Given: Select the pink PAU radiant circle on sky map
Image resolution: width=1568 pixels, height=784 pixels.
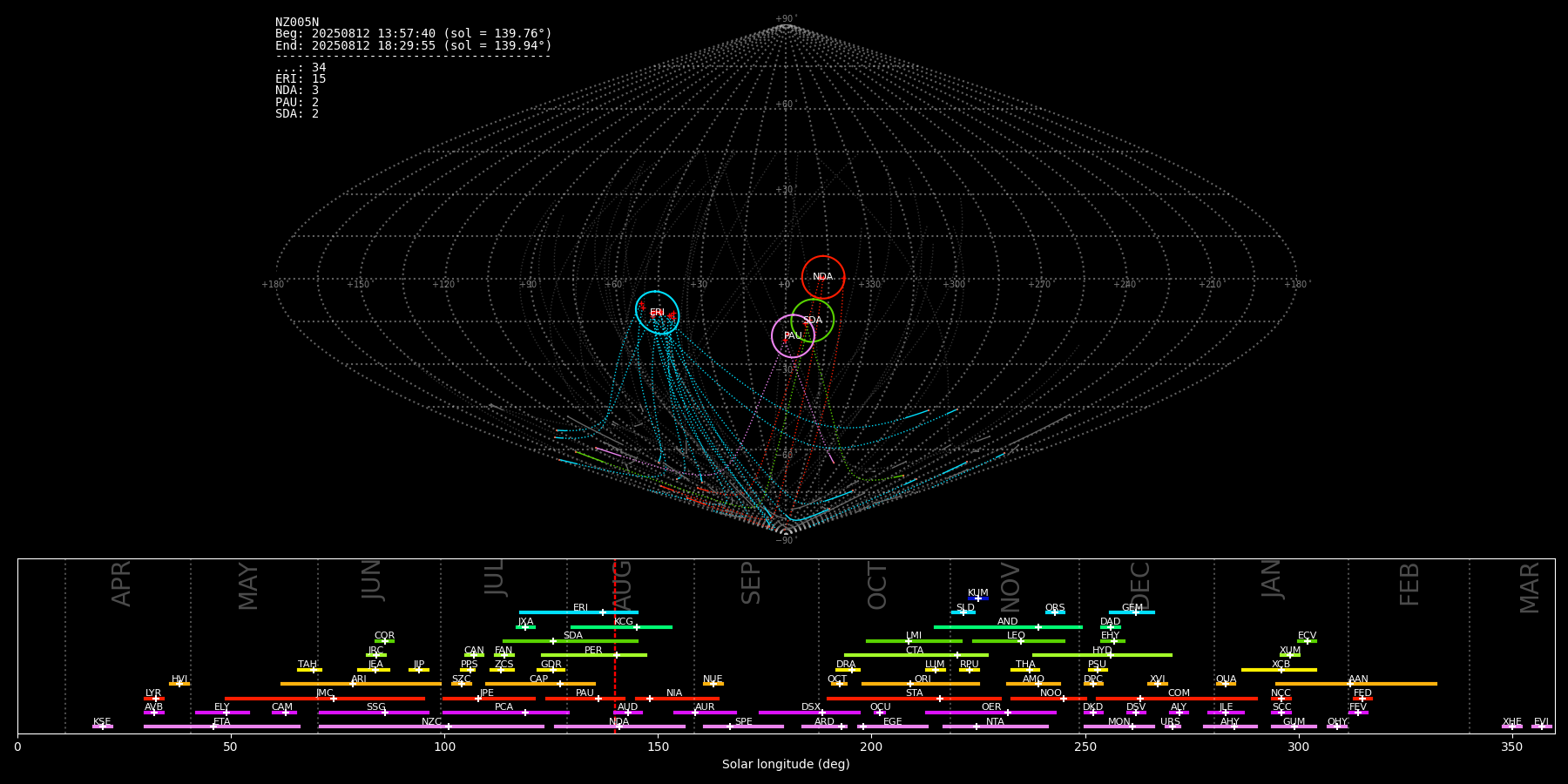Looking at the screenshot, I should pos(794,336).
